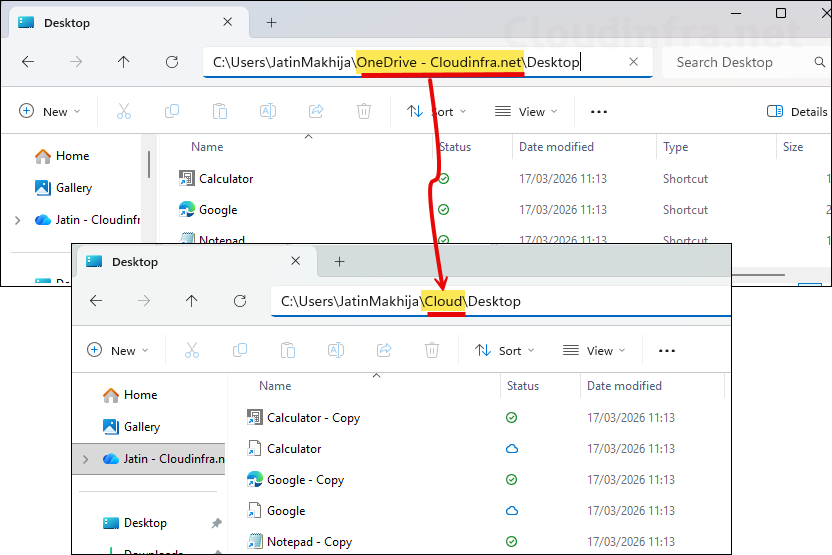The width and height of the screenshot is (832, 555).
Task: Expand Jatin - Cloudinfra node in back window
Action: [x=18, y=220]
